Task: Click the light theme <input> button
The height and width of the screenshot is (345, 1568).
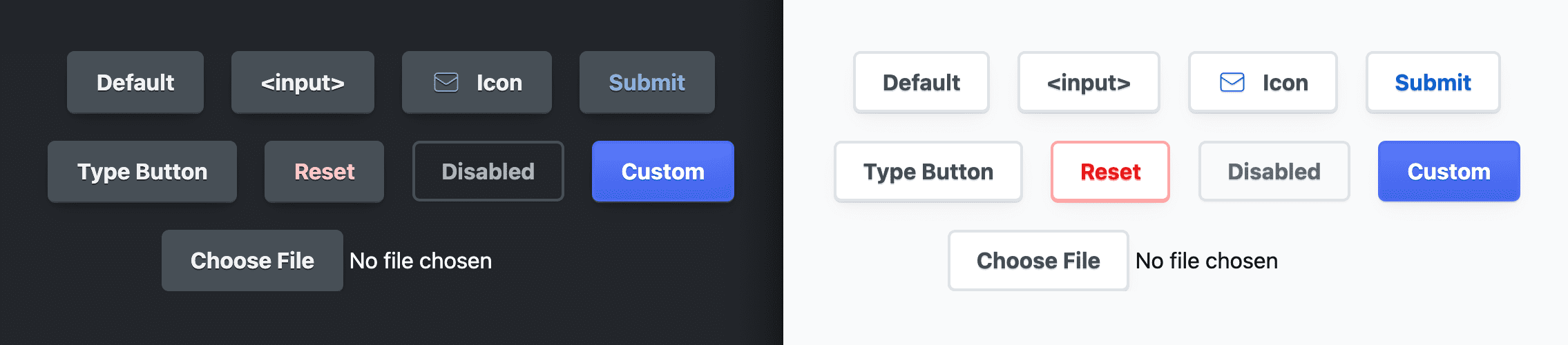Action: click(x=1089, y=83)
